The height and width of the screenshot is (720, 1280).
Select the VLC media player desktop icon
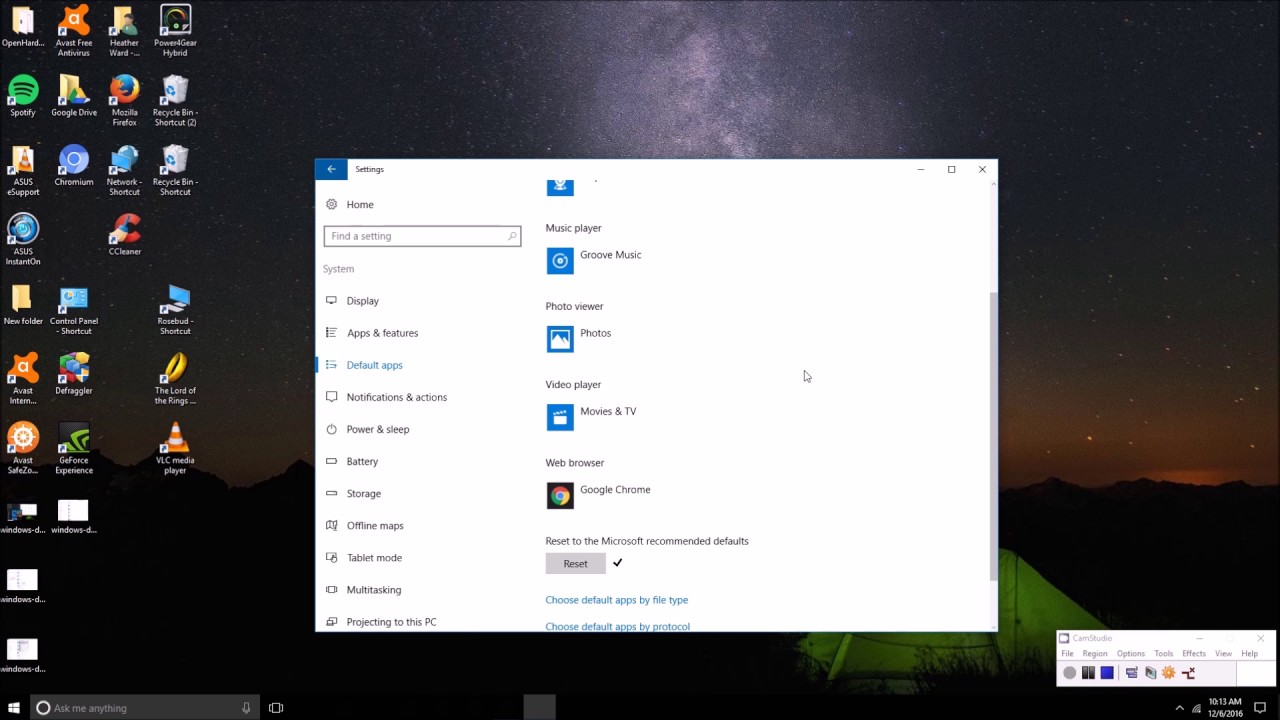pyautogui.click(x=175, y=448)
